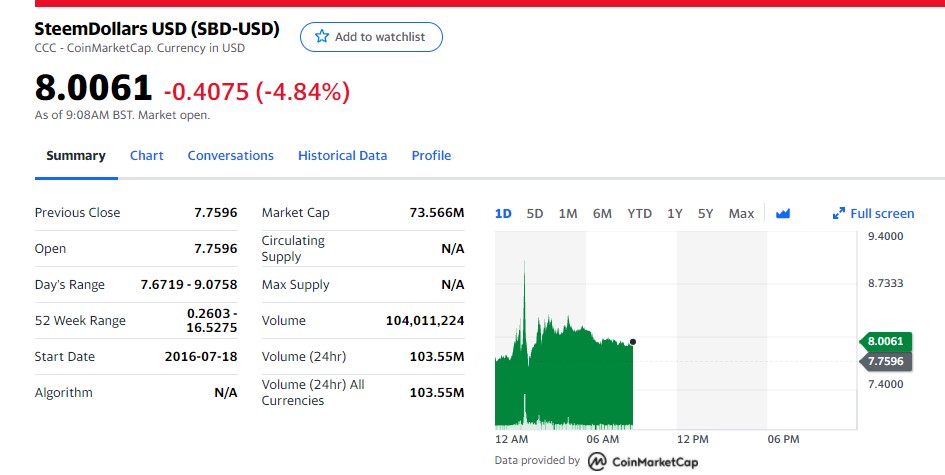The width and height of the screenshot is (945, 475).
Task: Click the 8.7333 y-axis label
Action: coord(885,283)
